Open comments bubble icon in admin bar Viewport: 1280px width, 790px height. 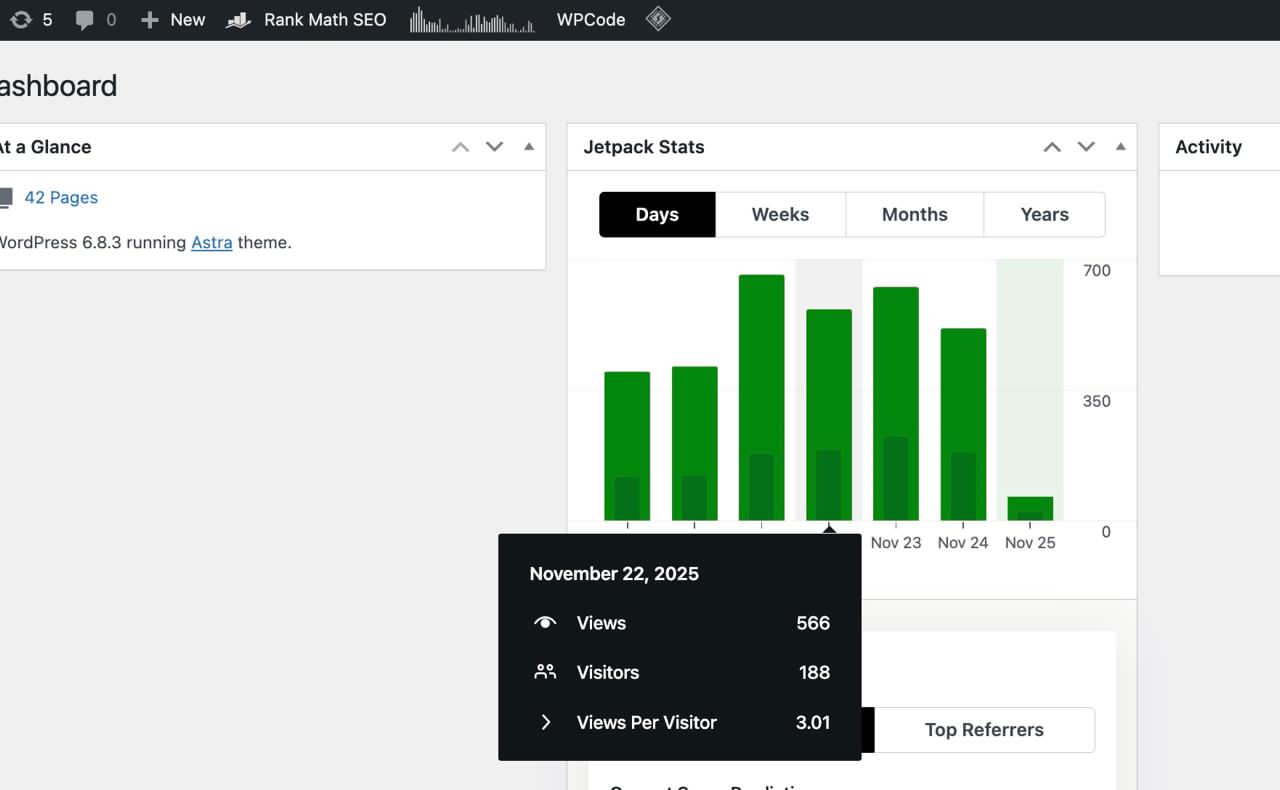pos(85,20)
